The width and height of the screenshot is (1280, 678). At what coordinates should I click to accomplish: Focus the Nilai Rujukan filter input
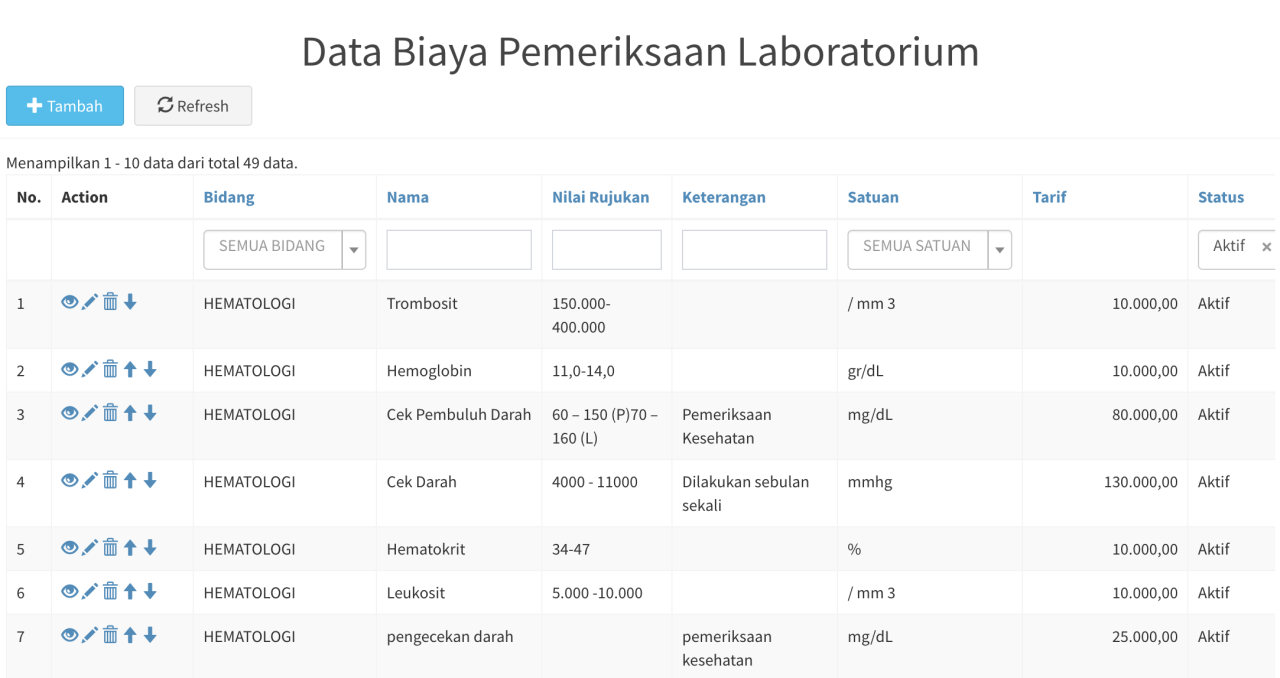pyautogui.click(x=607, y=249)
